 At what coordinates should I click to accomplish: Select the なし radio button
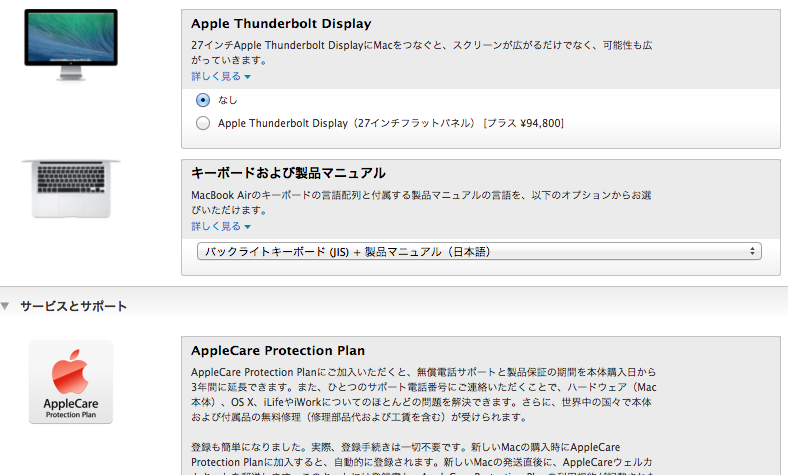coord(203,100)
